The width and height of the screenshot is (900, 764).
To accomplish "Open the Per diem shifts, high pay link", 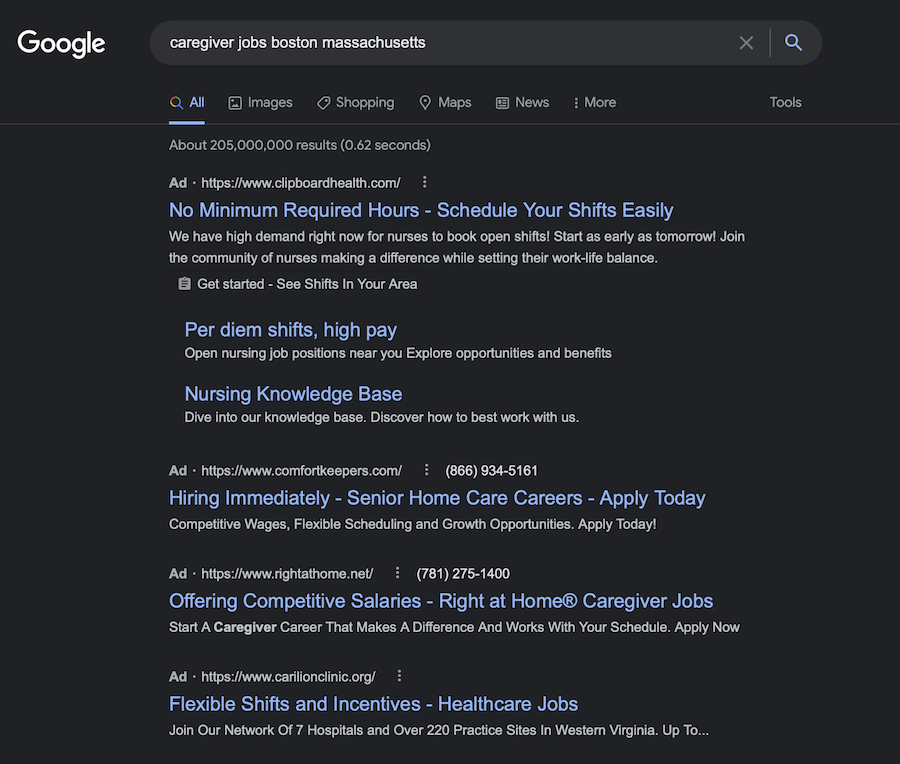I will [x=290, y=330].
